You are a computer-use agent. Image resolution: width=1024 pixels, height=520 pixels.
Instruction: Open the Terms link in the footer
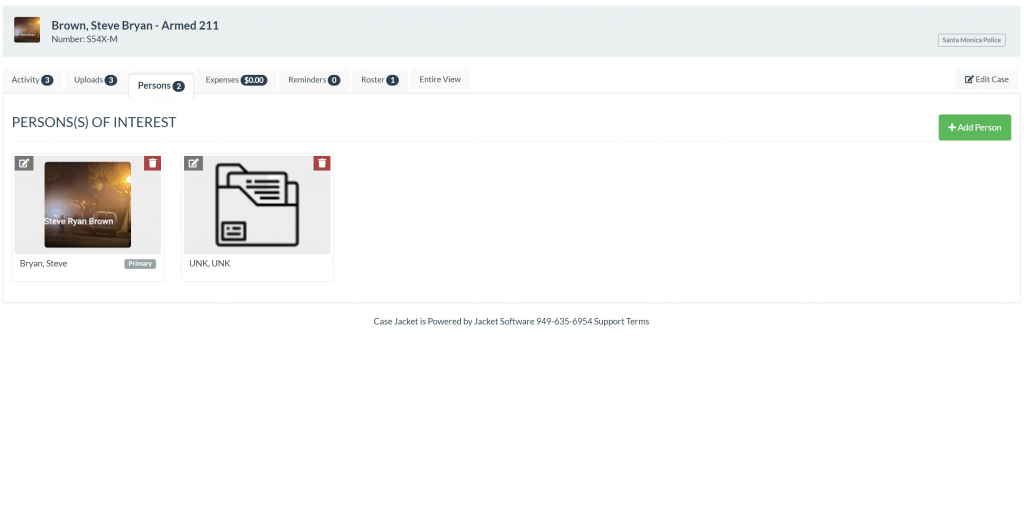(638, 322)
